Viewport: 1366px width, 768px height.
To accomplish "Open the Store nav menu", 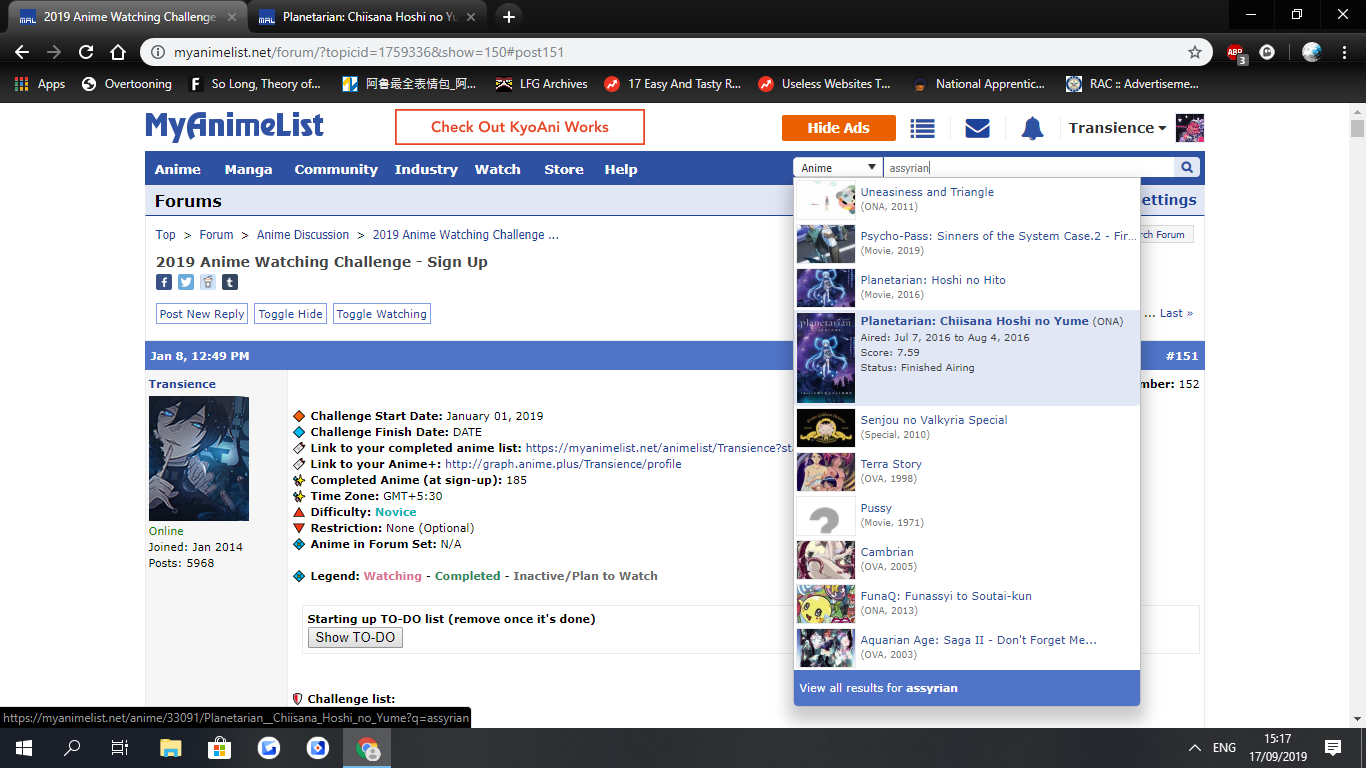I will point(564,169).
